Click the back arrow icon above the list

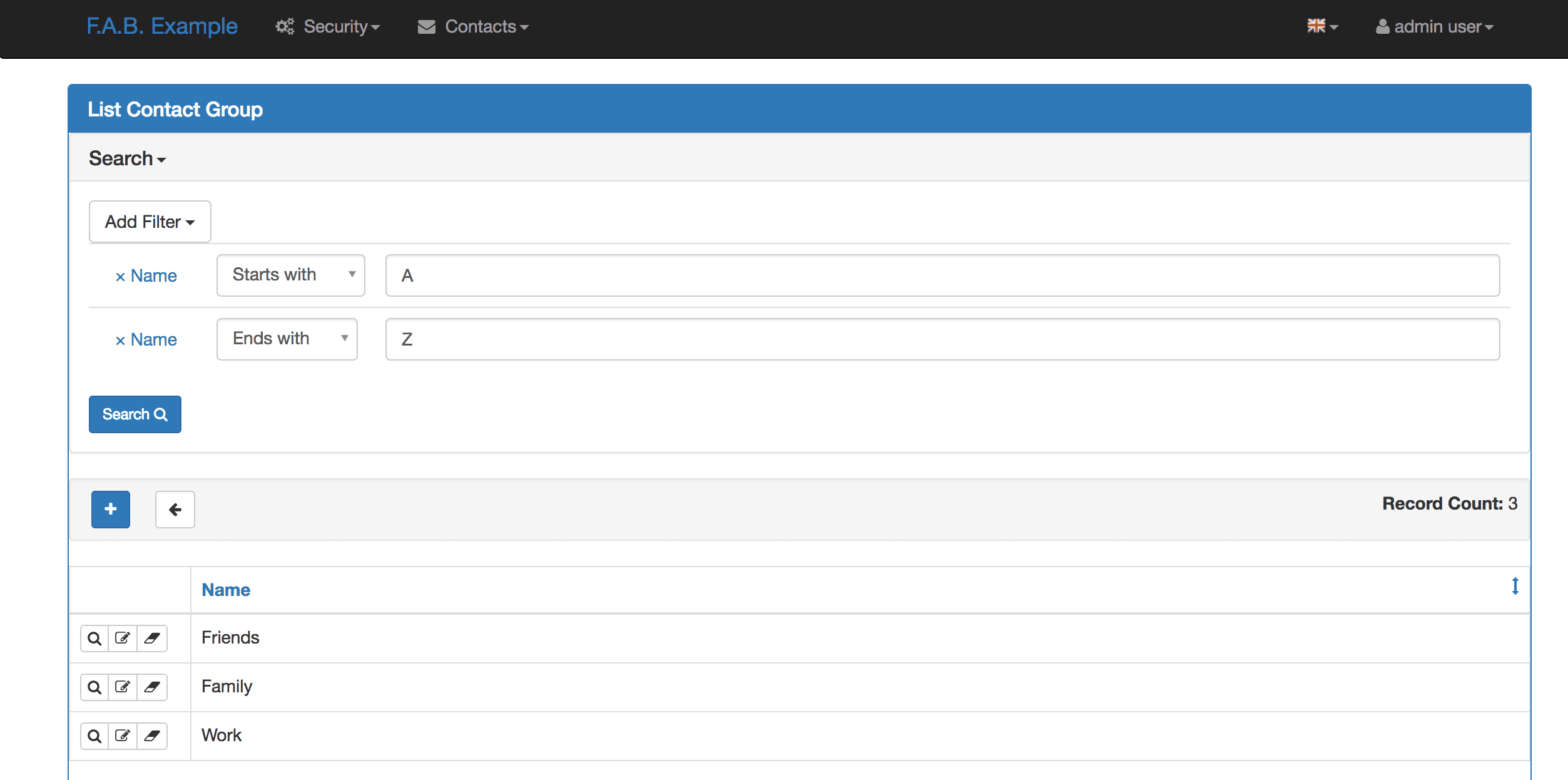click(175, 509)
